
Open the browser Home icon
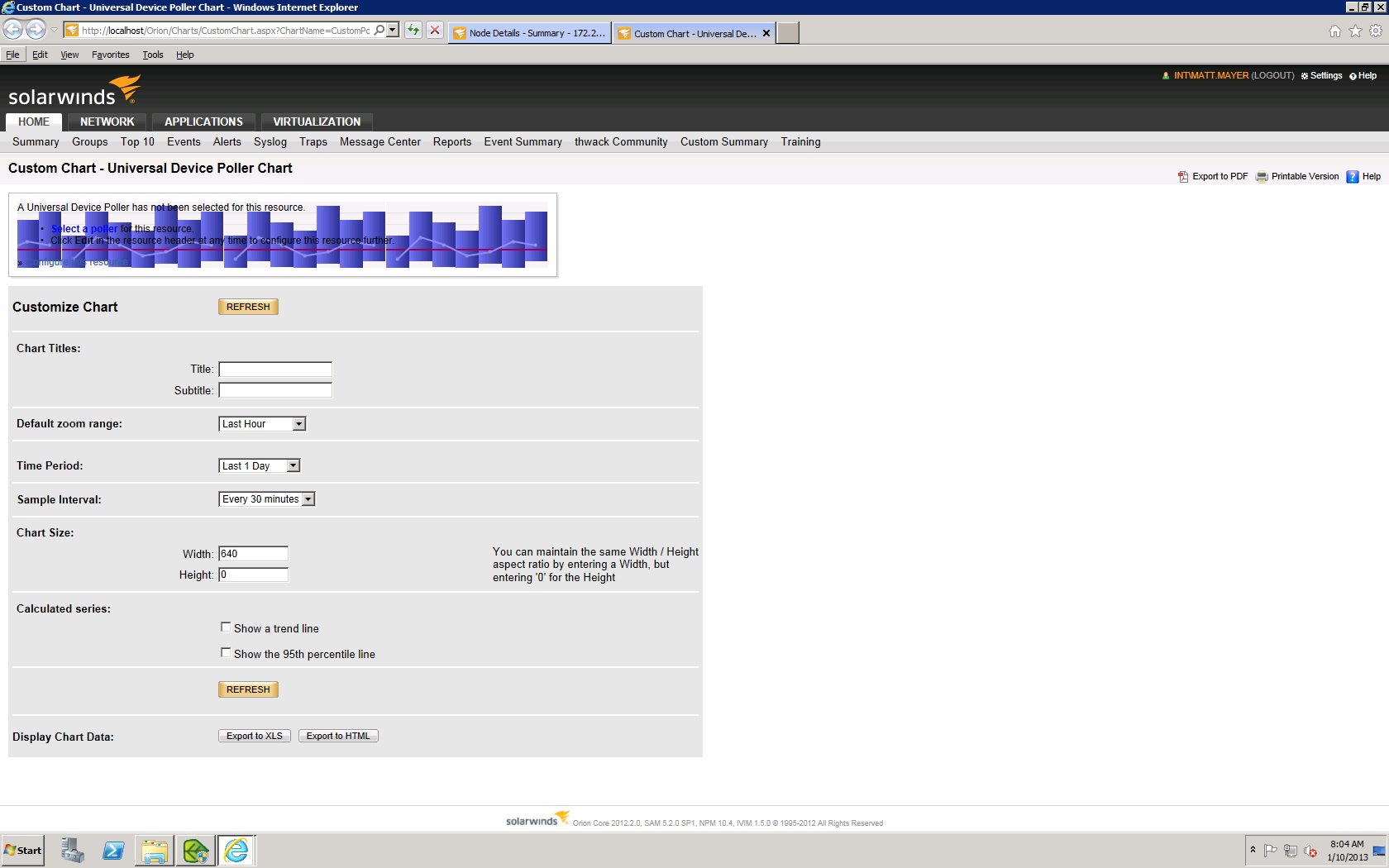(1335, 31)
